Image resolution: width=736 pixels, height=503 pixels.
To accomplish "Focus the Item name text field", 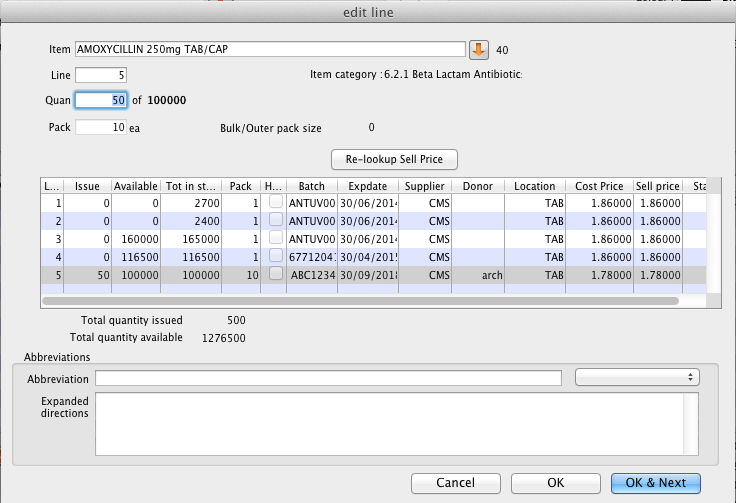I will pos(270,49).
